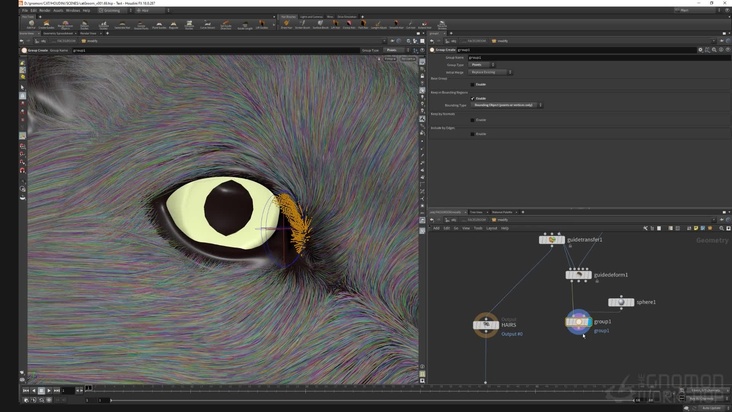This screenshot has width=732, height=412.
Task: Click the guidetransfer1 node icon
Action: pos(551,240)
